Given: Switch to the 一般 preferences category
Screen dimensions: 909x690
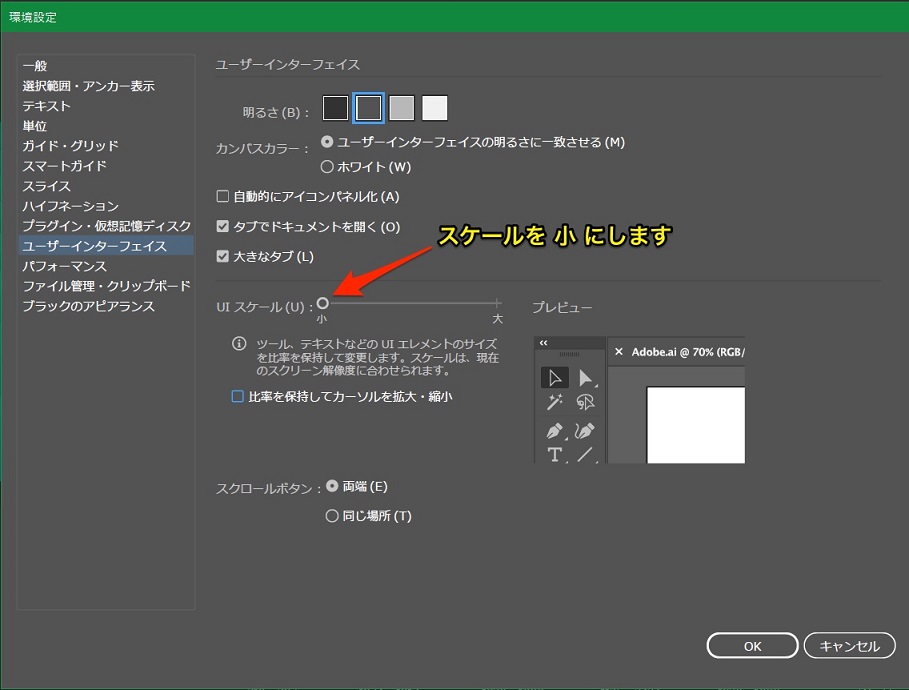Looking at the screenshot, I should (x=35, y=66).
